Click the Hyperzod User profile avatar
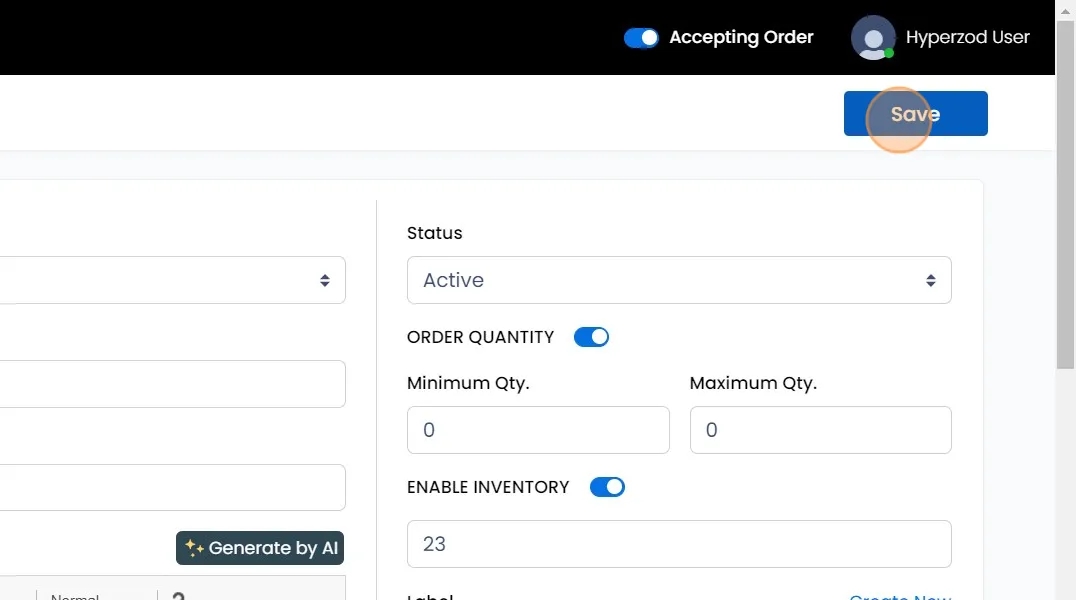The width and height of the screenshot is (1076, 600). [x=872, y=38]
